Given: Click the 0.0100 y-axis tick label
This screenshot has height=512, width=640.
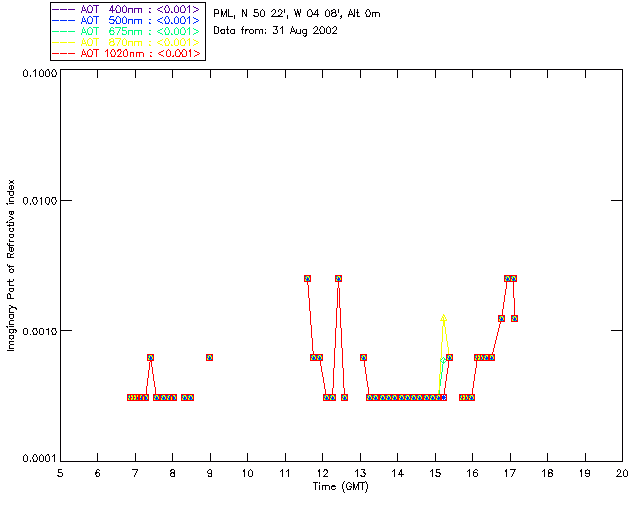Looking at the screenshot, I should click(x=40, y=201).
